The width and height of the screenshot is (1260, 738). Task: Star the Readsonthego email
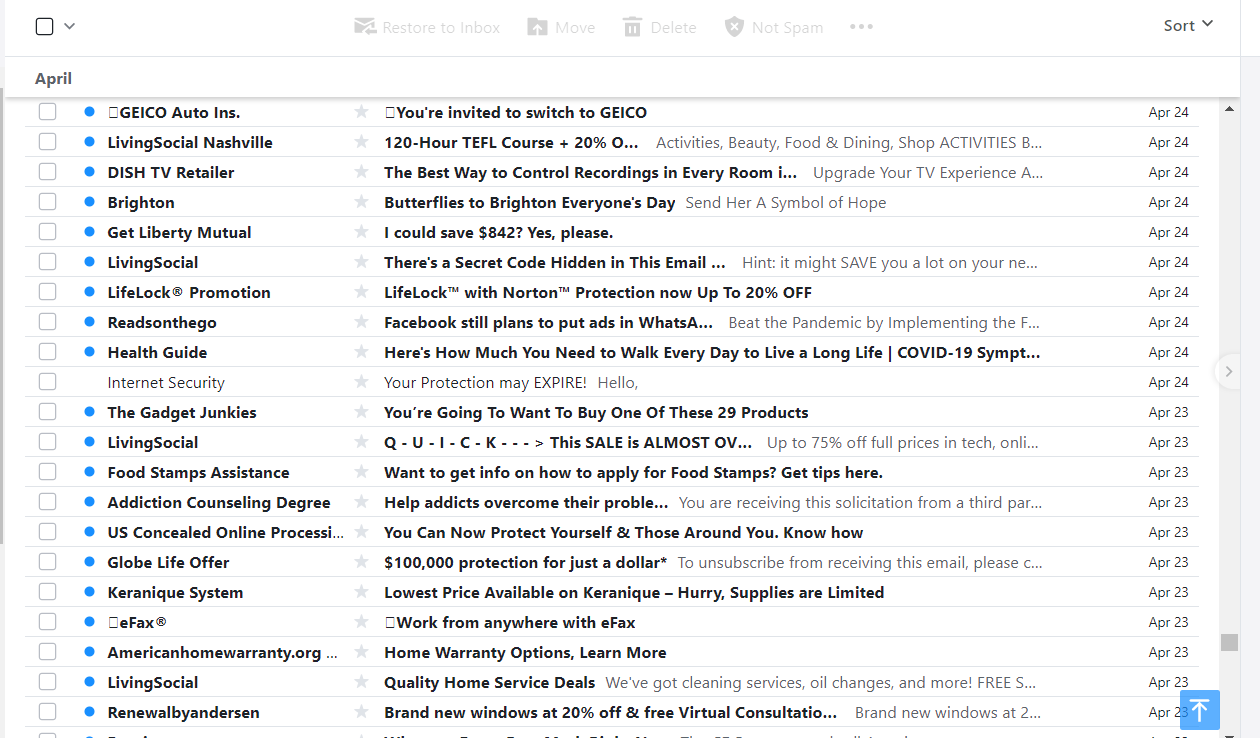361,322
